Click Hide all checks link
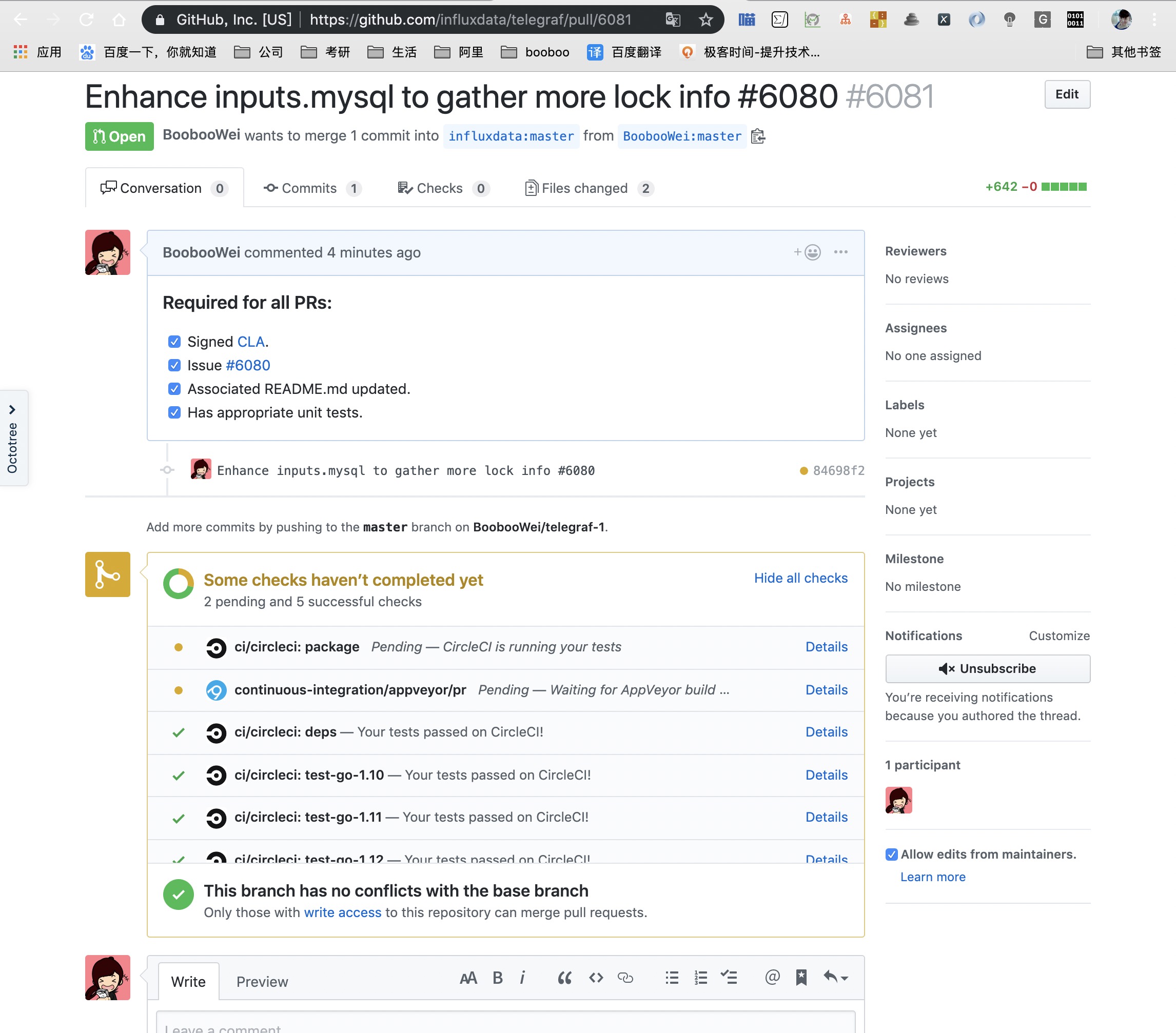The width and height of the screenshot is (1176, 1033). coord(800,578)
